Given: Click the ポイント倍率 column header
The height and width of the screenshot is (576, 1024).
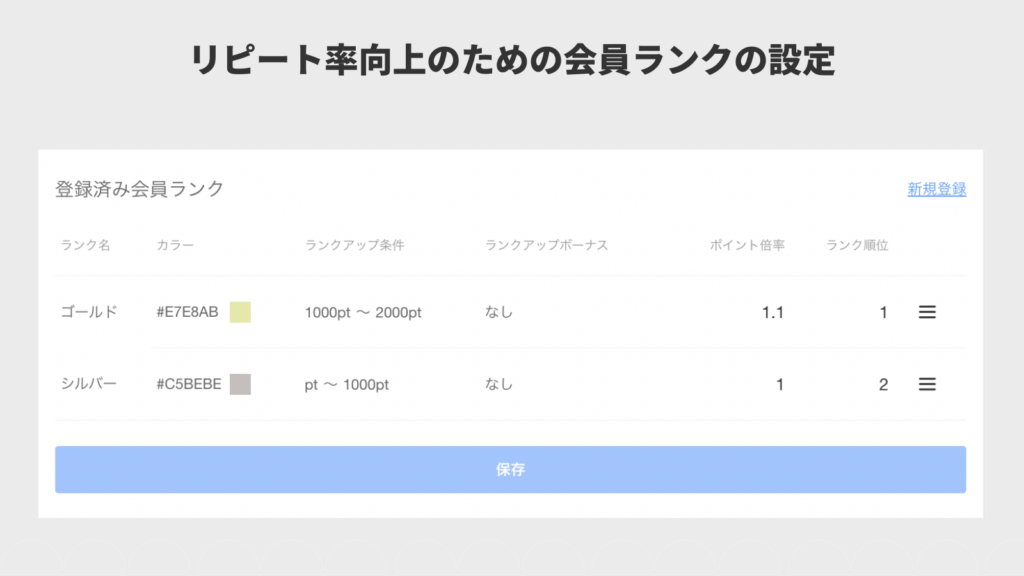Looking at the screenshot, I should pos(747,245).
